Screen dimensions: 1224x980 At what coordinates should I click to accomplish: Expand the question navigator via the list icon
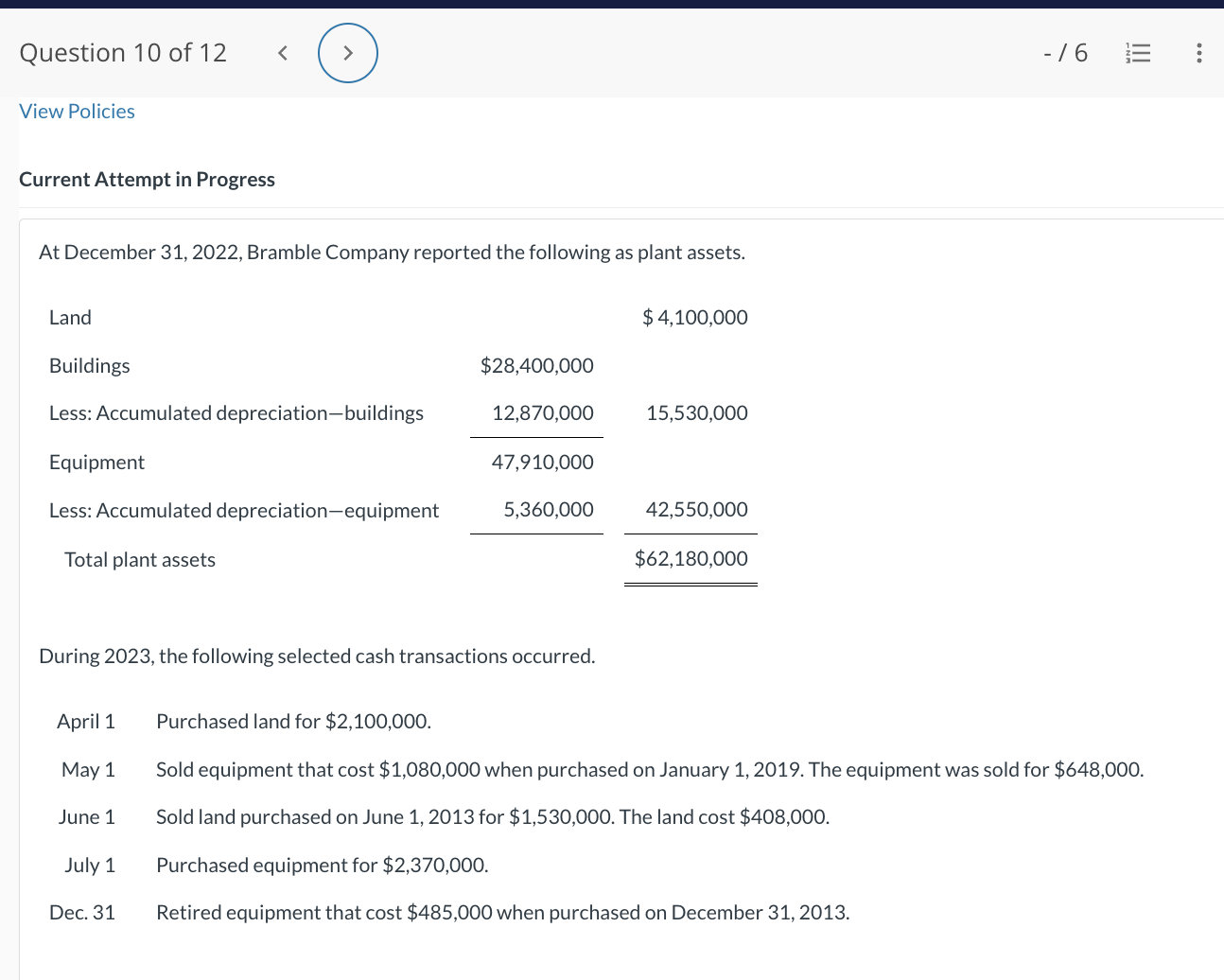pos(1138,53)
